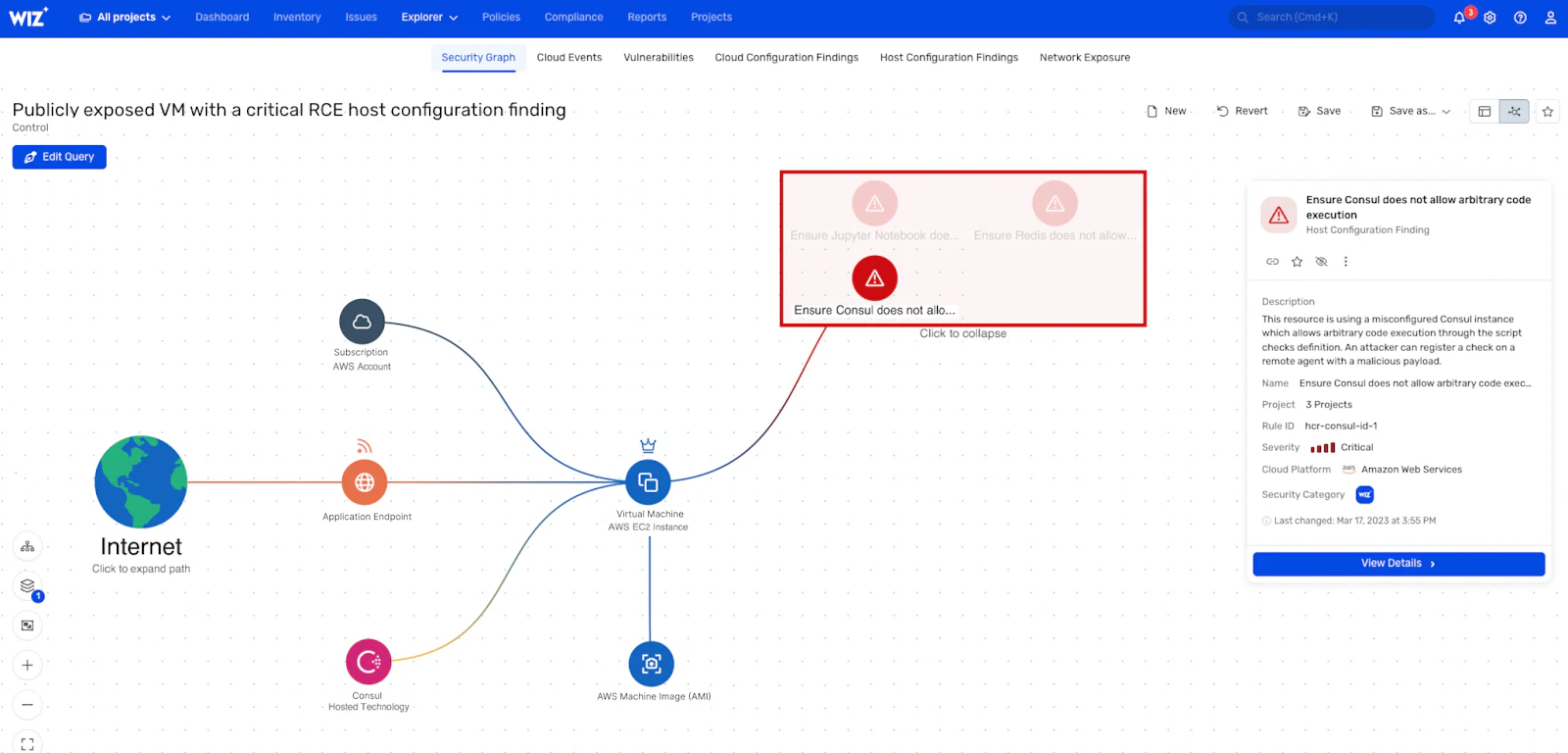
Task: Open the graph layers control
Action: [27, 586]
